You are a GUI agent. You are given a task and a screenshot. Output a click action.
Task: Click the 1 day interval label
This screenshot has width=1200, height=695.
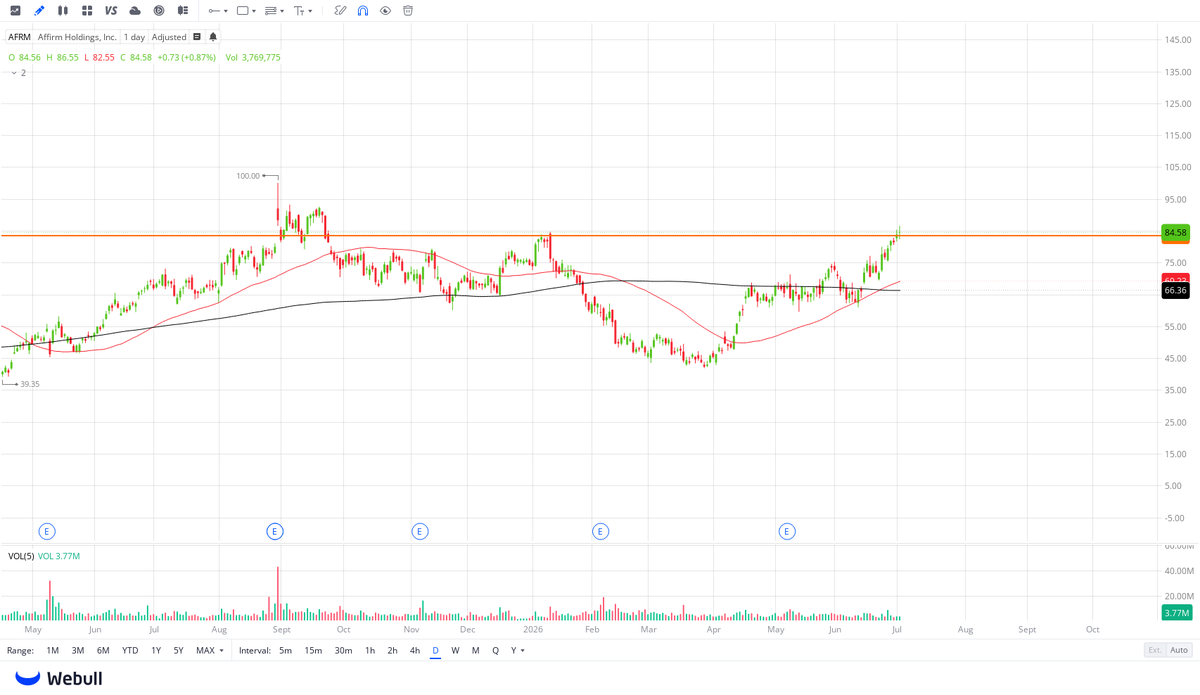[x=134, y=37]
